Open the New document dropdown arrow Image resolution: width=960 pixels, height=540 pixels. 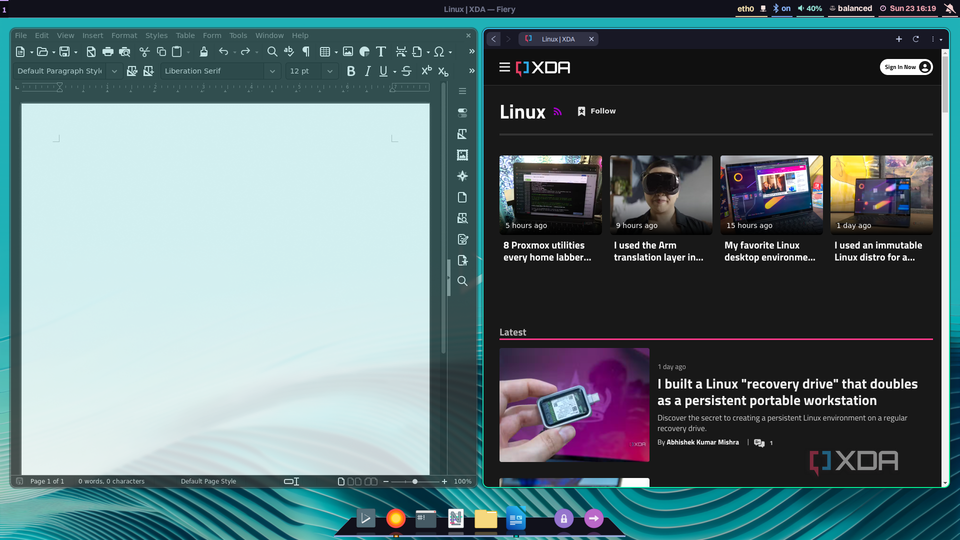(31, 52)
